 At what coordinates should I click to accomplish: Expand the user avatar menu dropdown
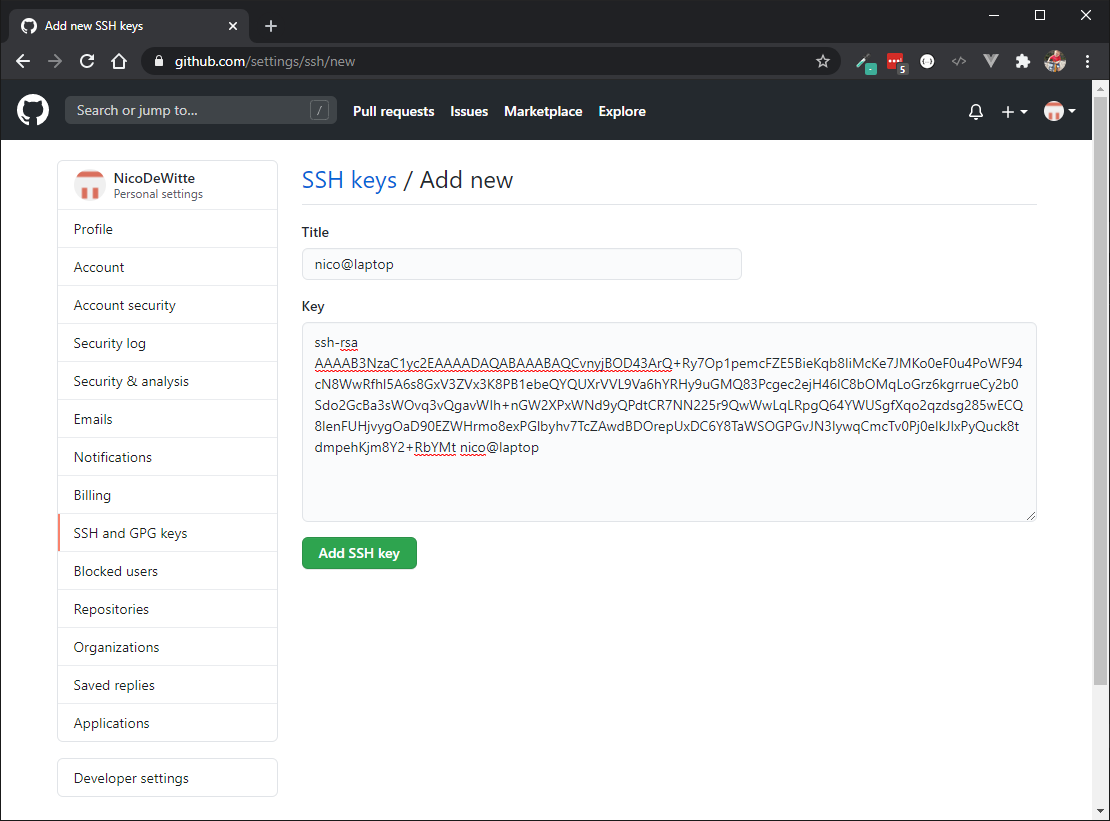pyautogui.click(x=1060, y=111)
